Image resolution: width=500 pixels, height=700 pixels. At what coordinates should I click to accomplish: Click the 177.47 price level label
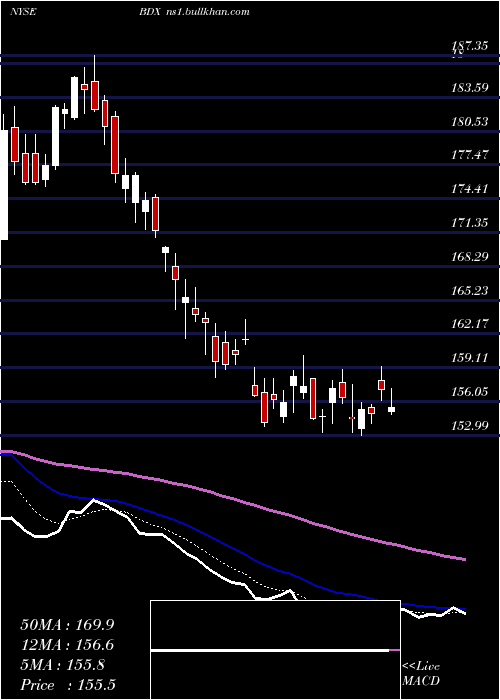[469, 155]
